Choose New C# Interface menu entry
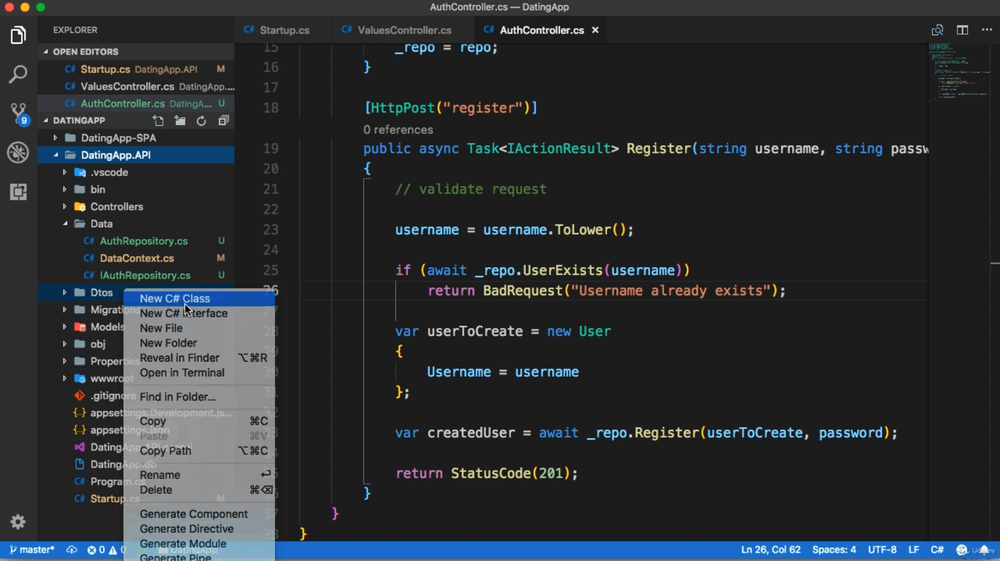The height and width of the screenshot is (561, 1000). click(x=199, y=313)
